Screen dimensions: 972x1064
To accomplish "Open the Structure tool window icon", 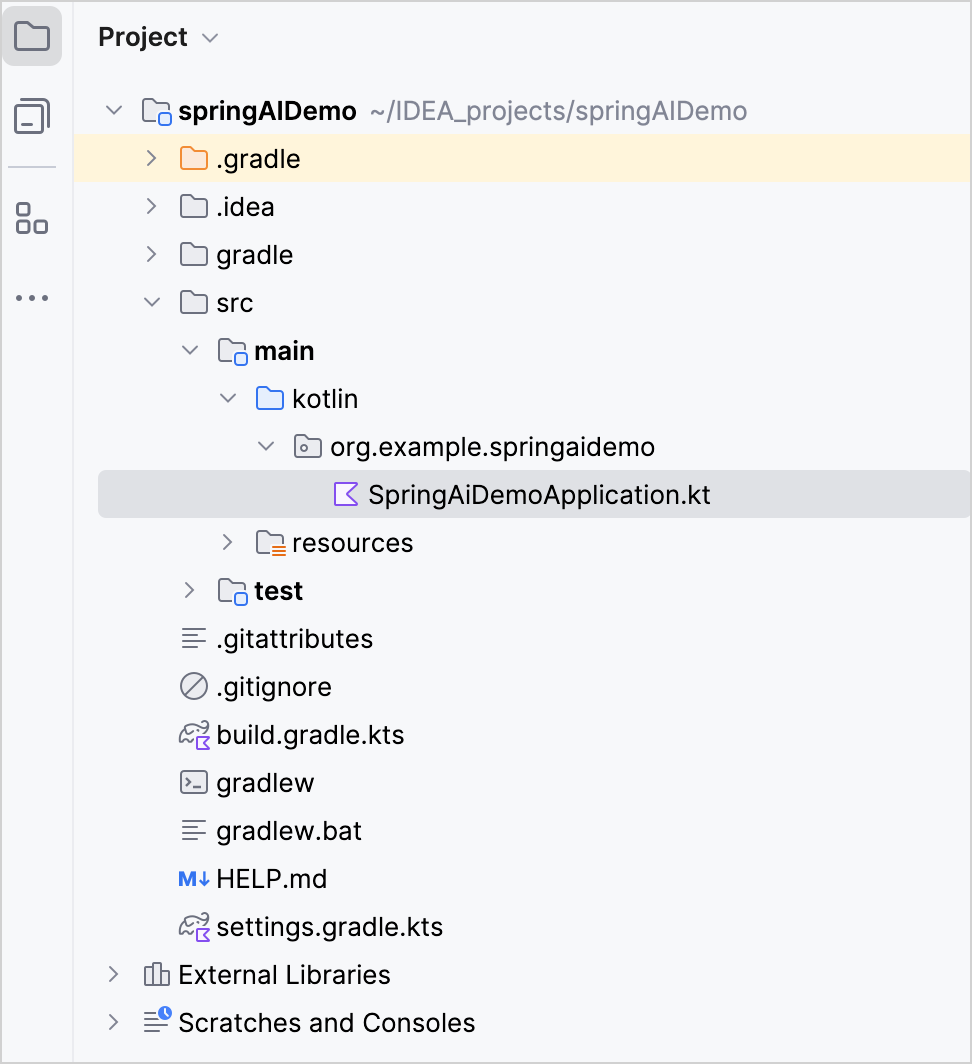I will 33,219.
